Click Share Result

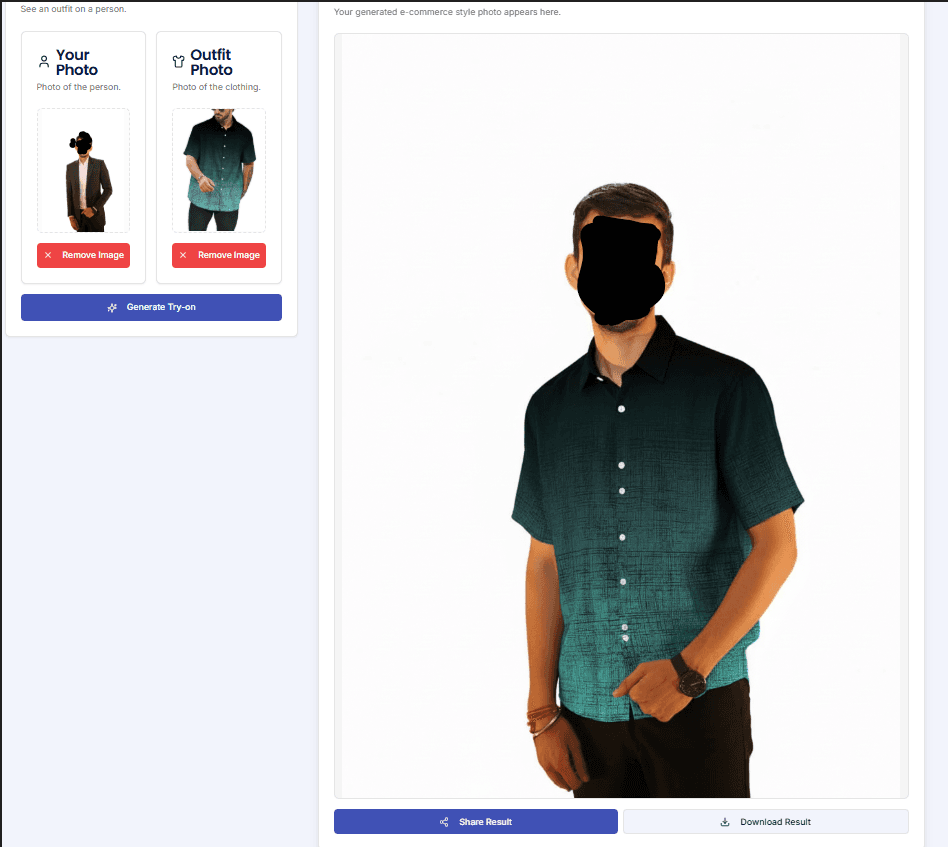coord(475,821)
